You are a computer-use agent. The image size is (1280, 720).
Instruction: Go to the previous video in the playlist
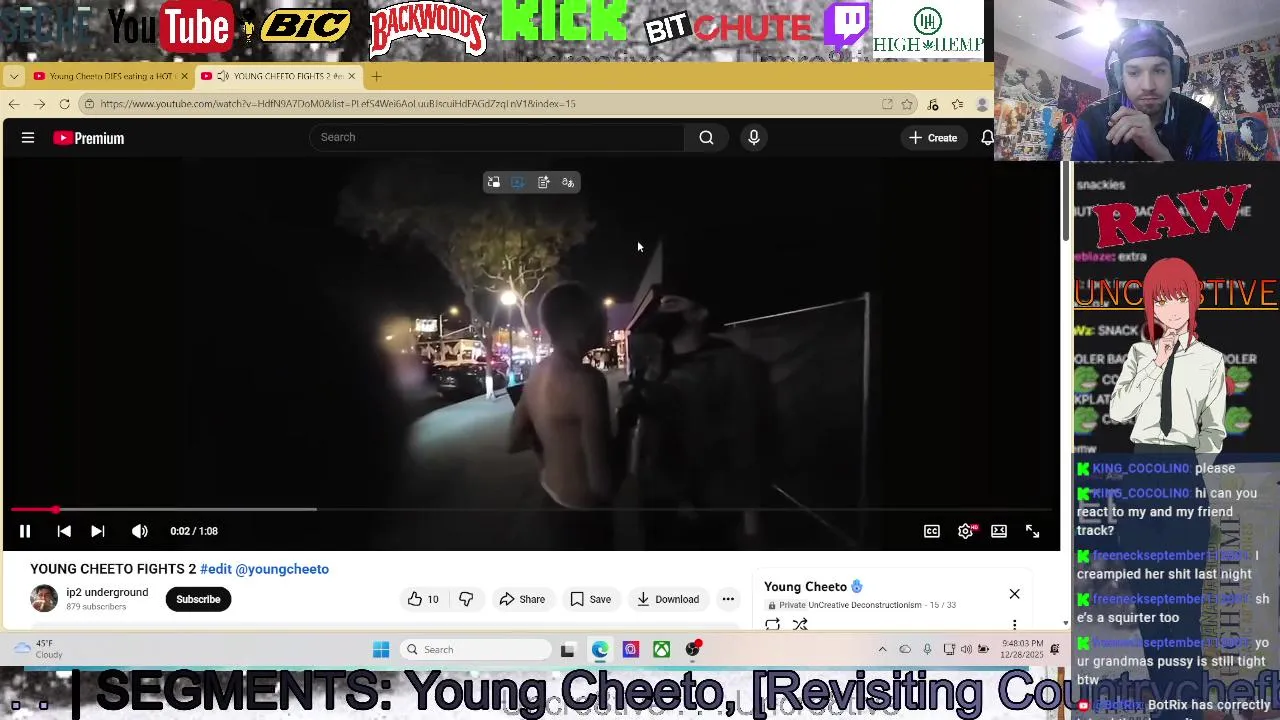[64, 531]
